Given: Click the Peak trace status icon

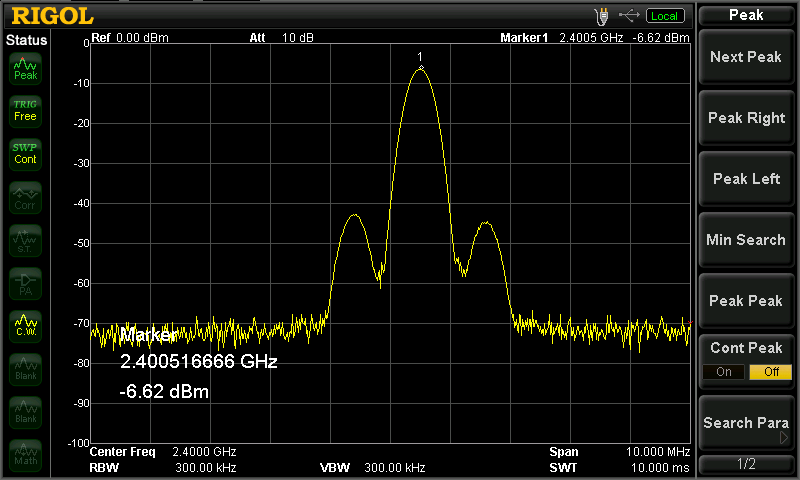Looking at the screenshot, I should (x=26, y=68).
